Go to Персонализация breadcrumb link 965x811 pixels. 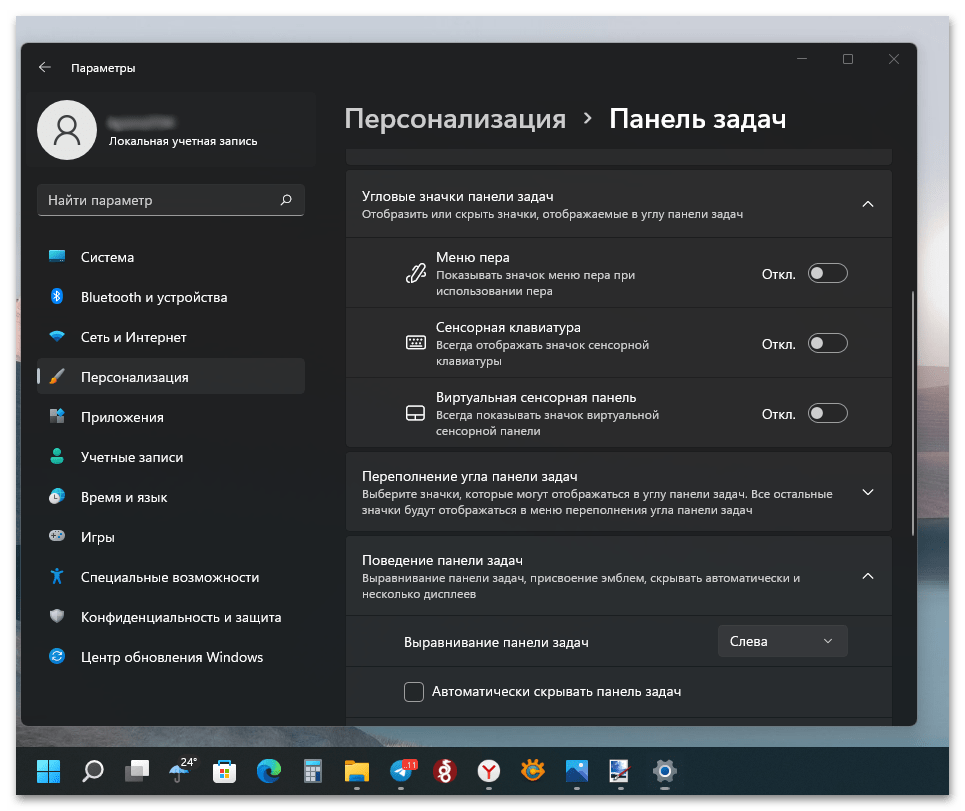(455, 119)
